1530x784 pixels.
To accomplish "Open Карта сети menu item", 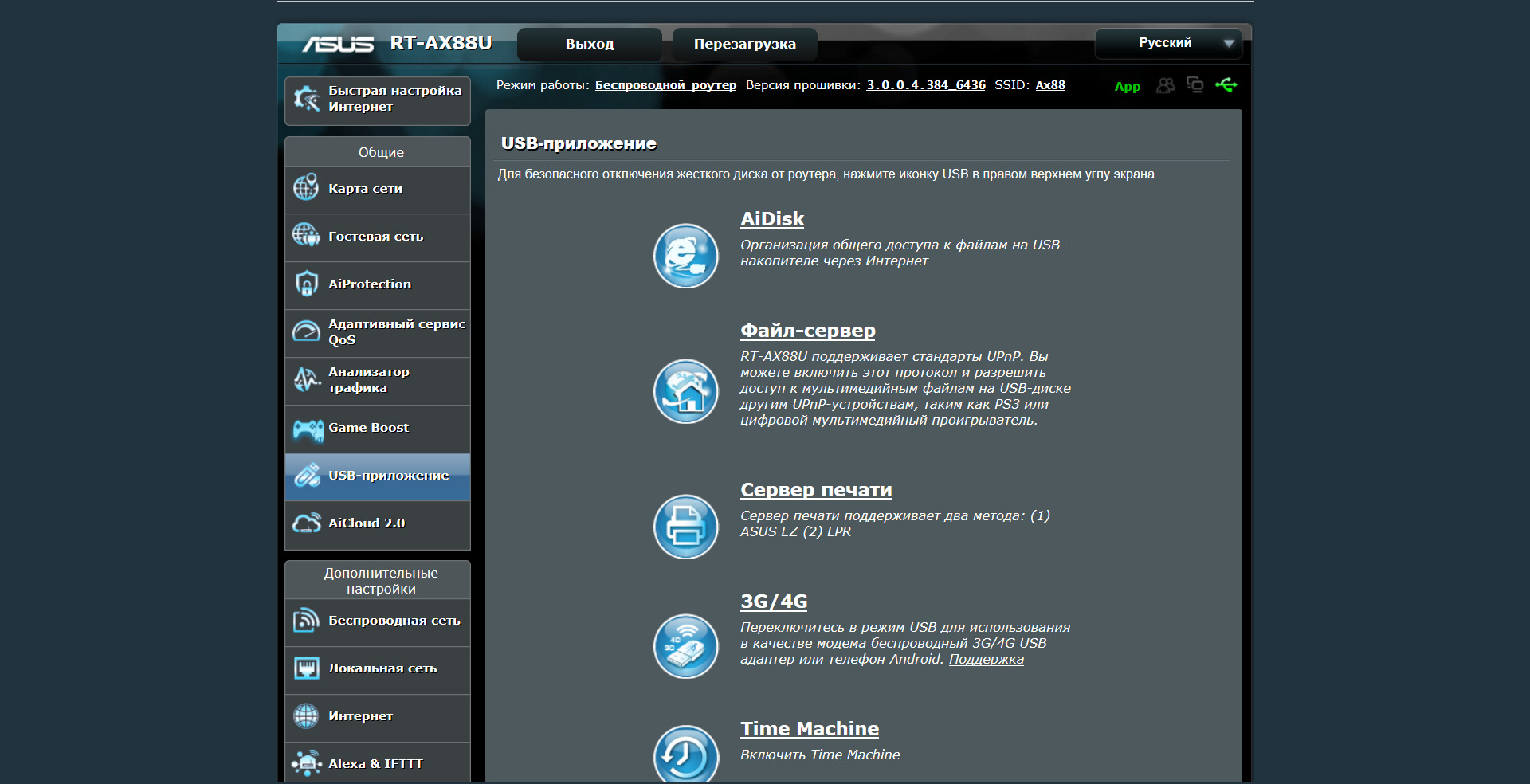I will pos(378,190).
